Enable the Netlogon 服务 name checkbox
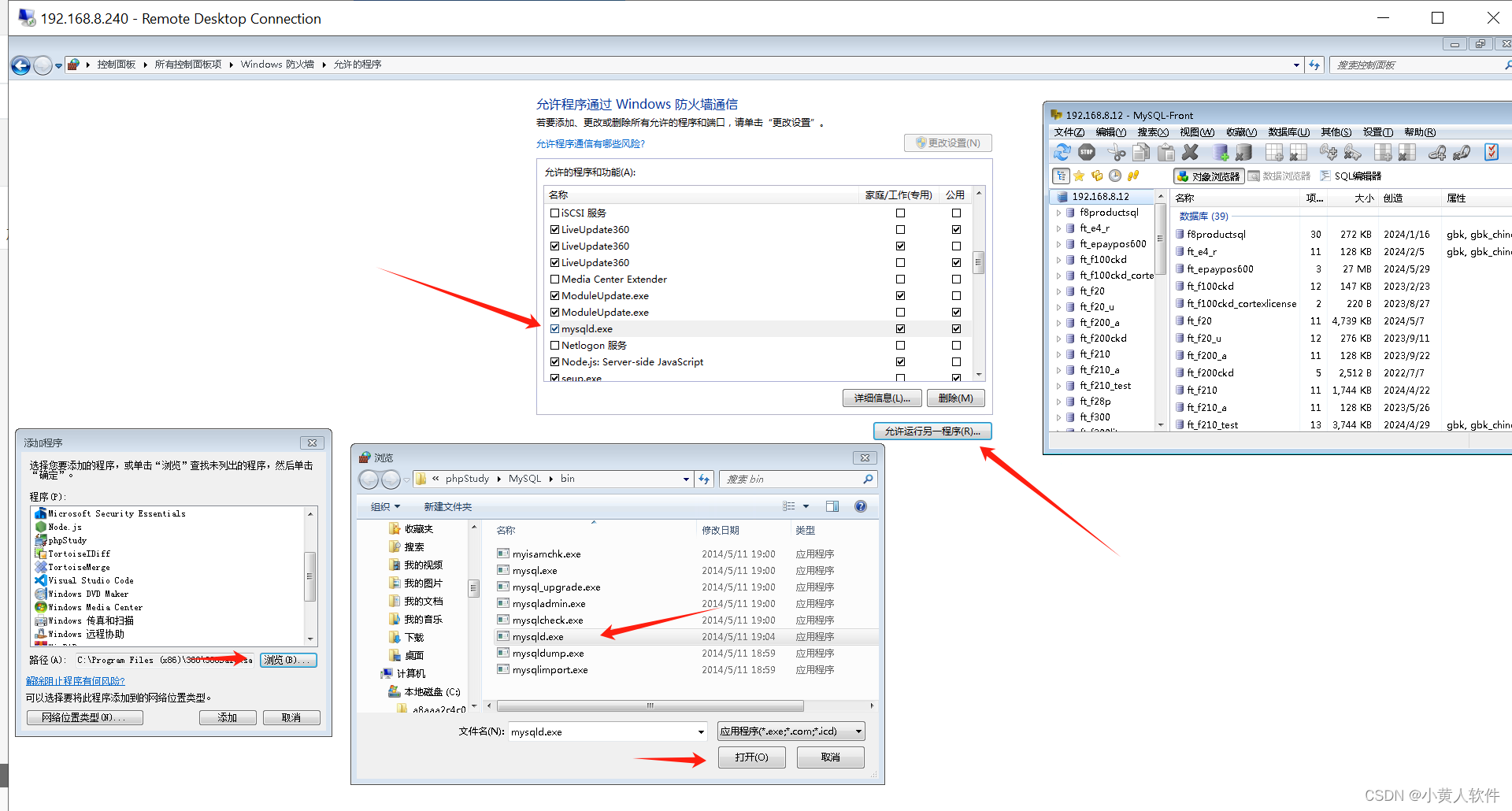 click(x=555, y=345)
